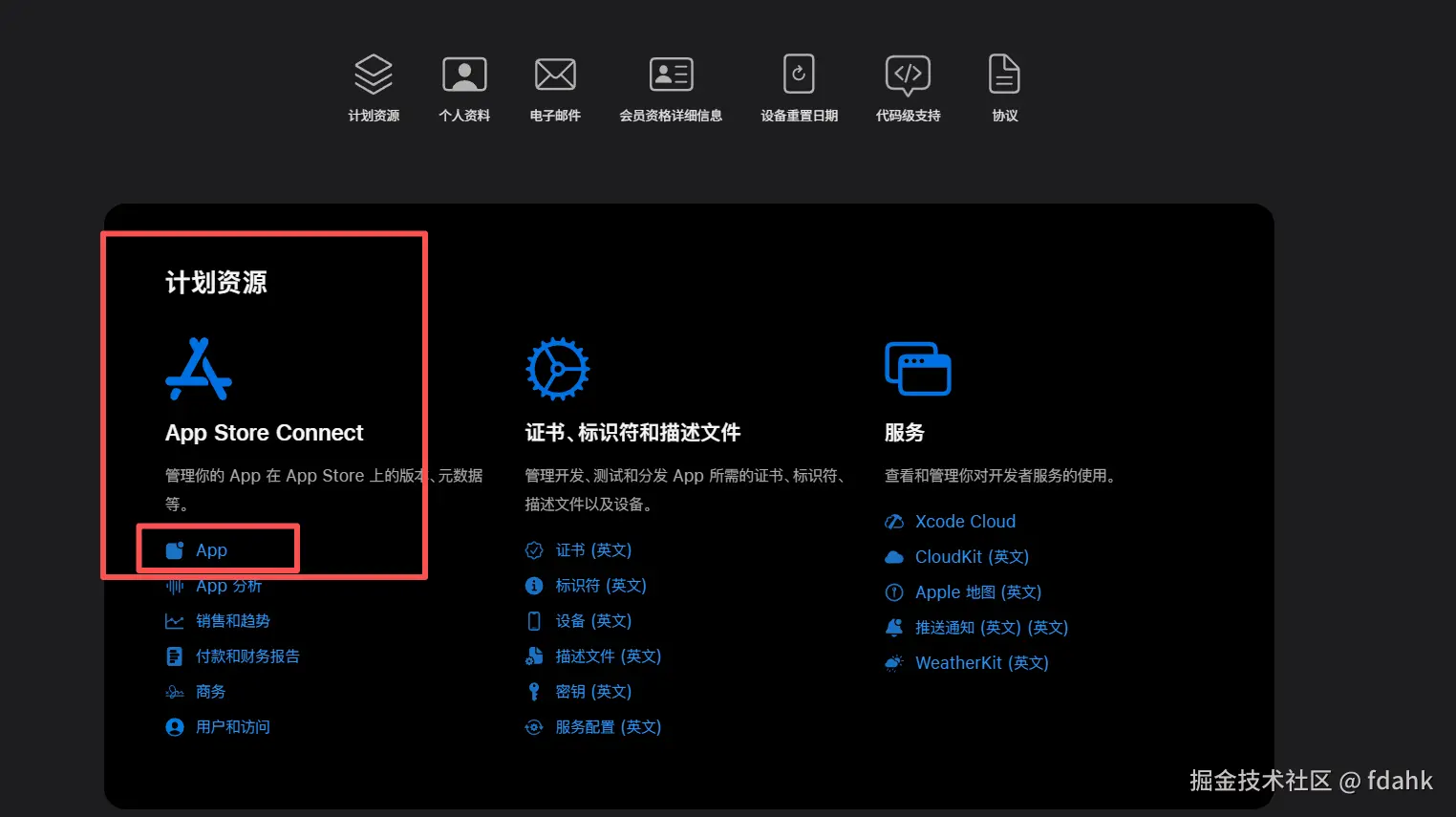Click the key icon beside 密钥 (英文)
The width and height of the screenshot is (1456, 817).
534,692
